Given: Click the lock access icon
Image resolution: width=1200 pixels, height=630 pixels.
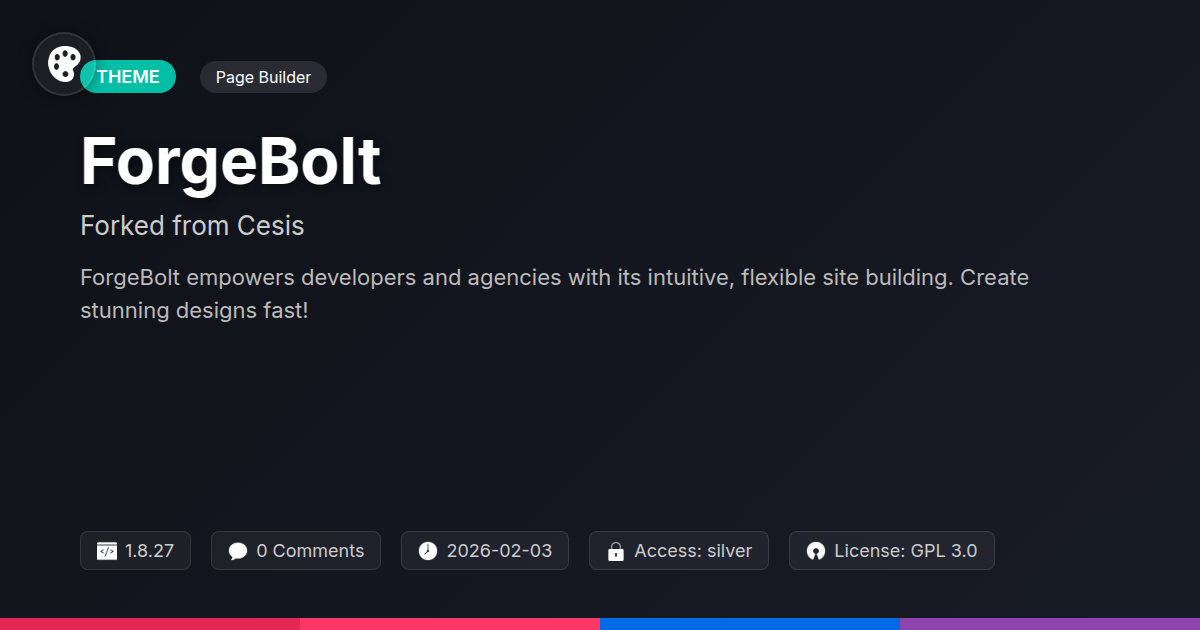Looking at the screenshot, I should [616, 551].
